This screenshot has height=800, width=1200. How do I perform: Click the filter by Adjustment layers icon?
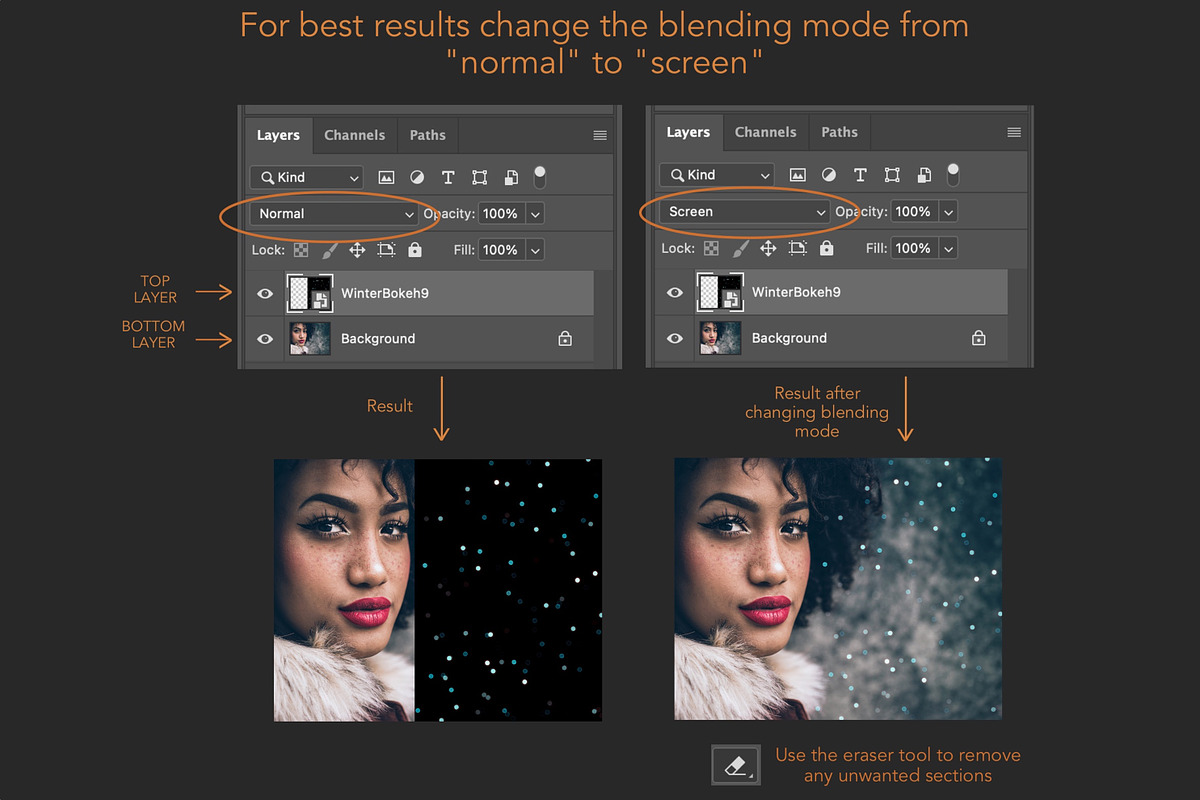click(417, 177)
